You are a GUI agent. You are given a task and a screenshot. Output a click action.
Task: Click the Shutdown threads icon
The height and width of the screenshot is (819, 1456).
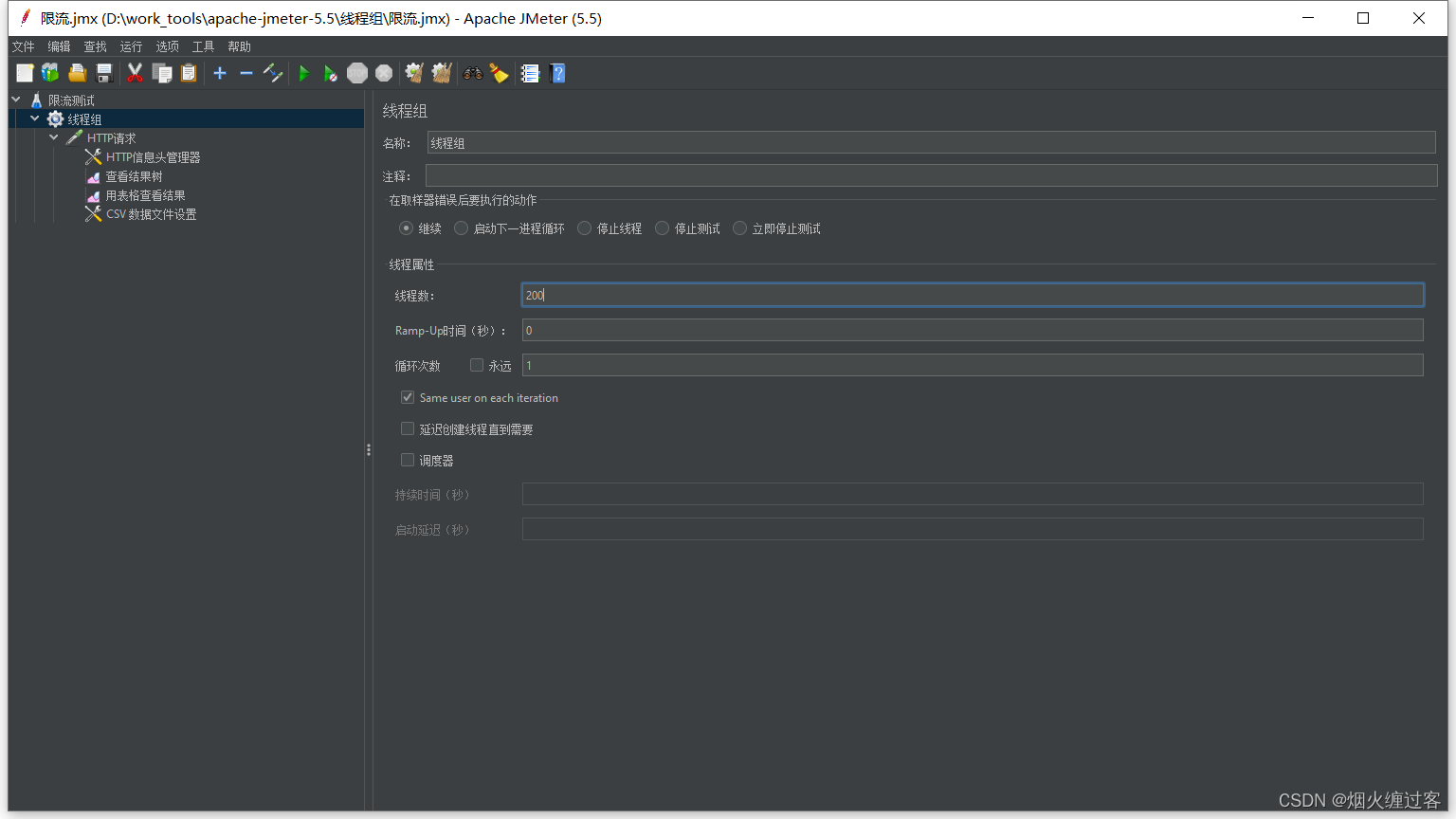click(384, 73)
